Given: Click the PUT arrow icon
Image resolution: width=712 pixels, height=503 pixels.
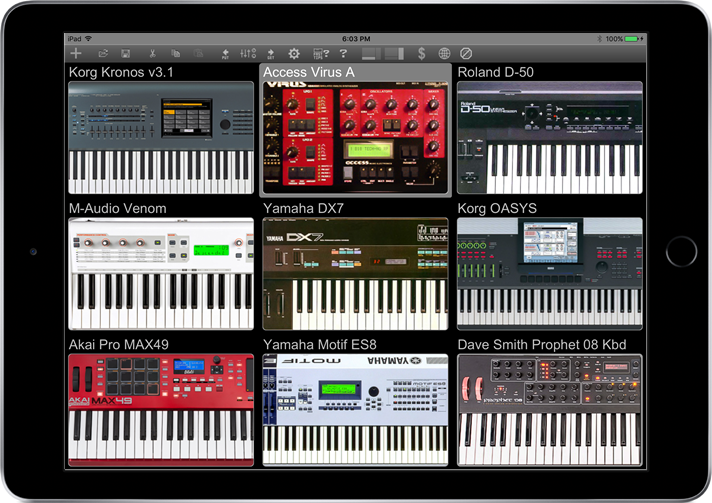Looking at the screenshot, I should [225, 54].
